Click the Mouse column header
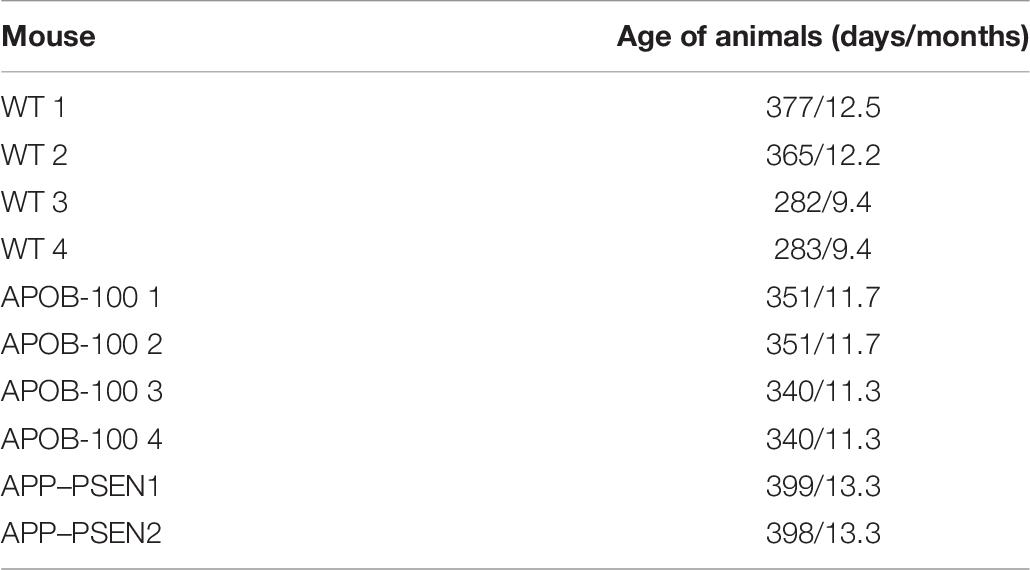1030x570 pixels. [x=48, y=36]
